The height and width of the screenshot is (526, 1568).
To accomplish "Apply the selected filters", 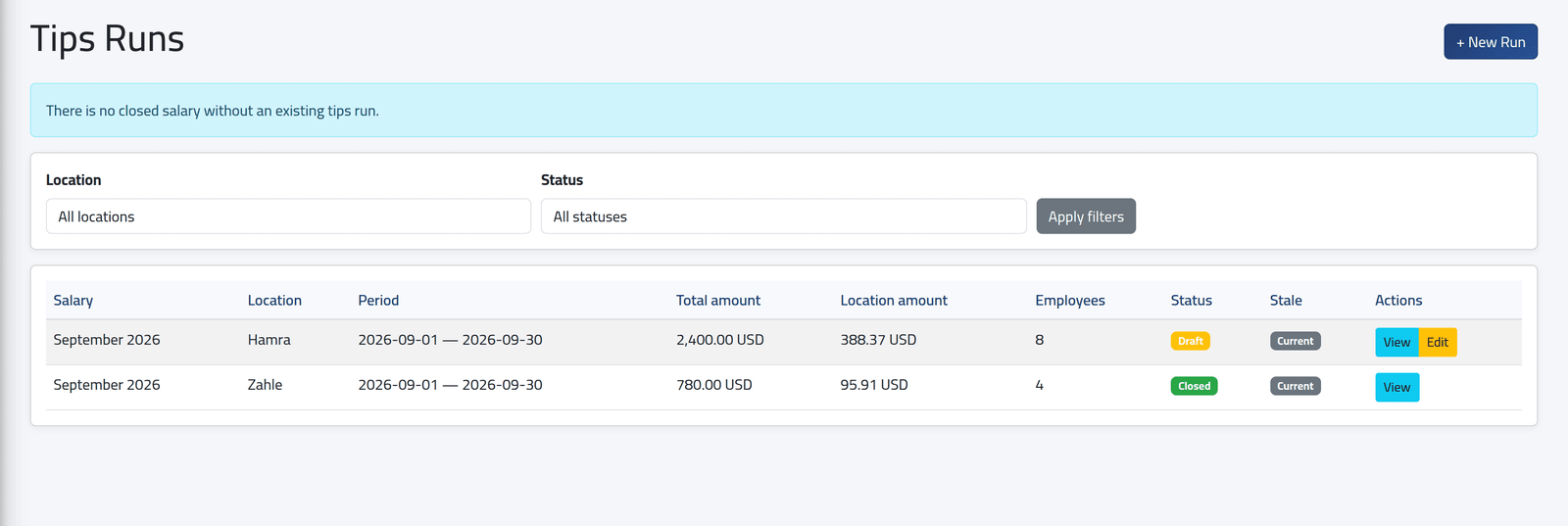I will point(1086,216).
